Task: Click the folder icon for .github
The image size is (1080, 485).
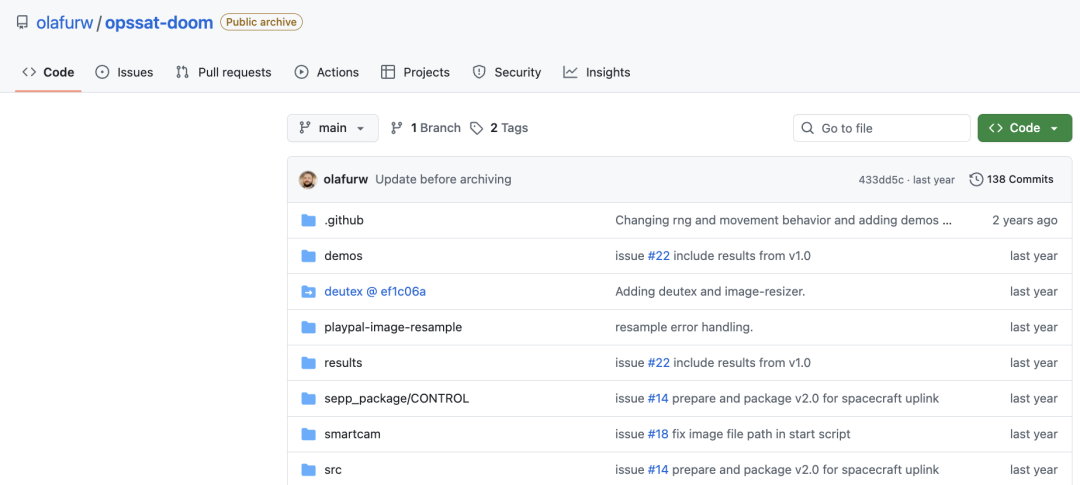Action: click(x=309, y=220)
